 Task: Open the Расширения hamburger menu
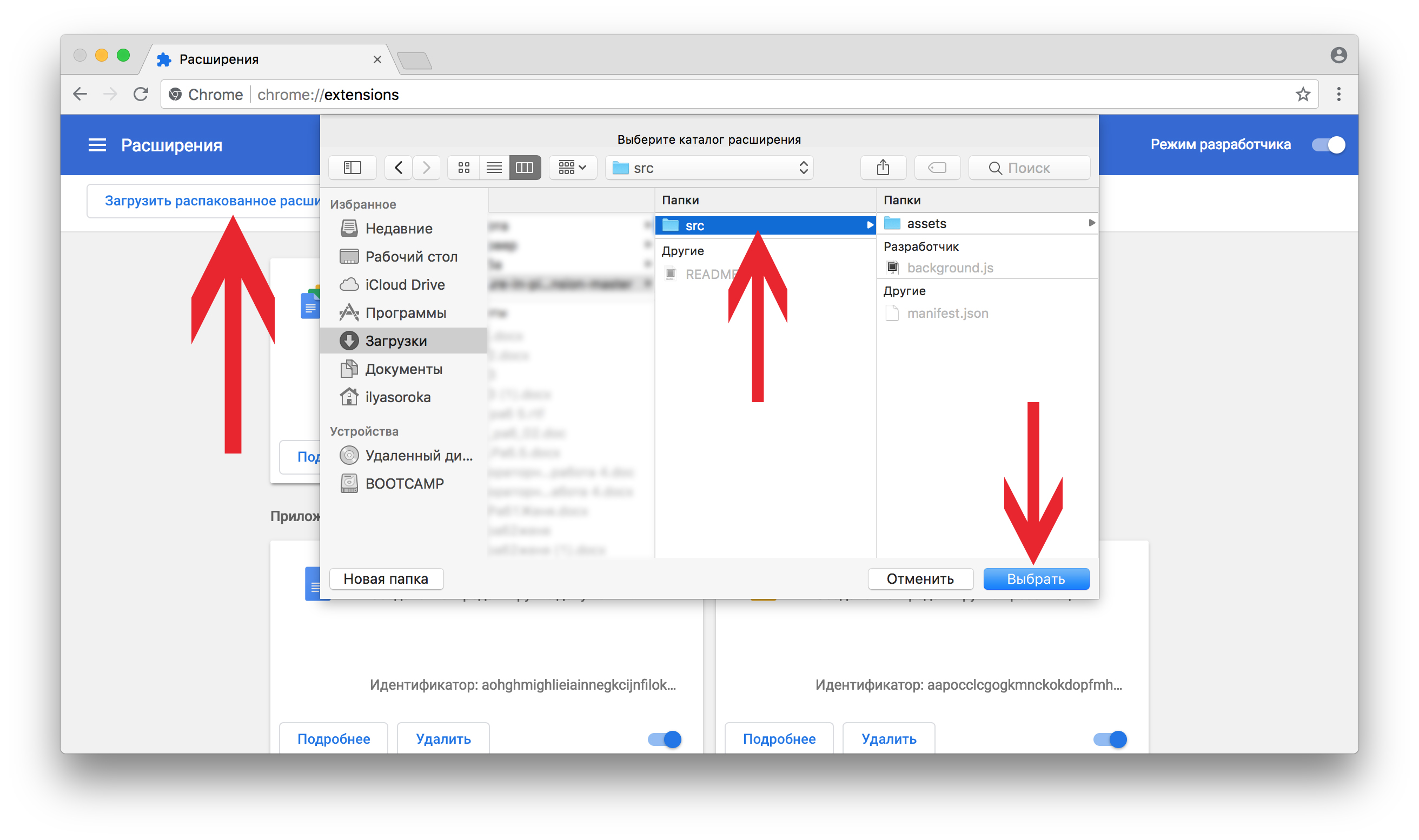[97, 145]
